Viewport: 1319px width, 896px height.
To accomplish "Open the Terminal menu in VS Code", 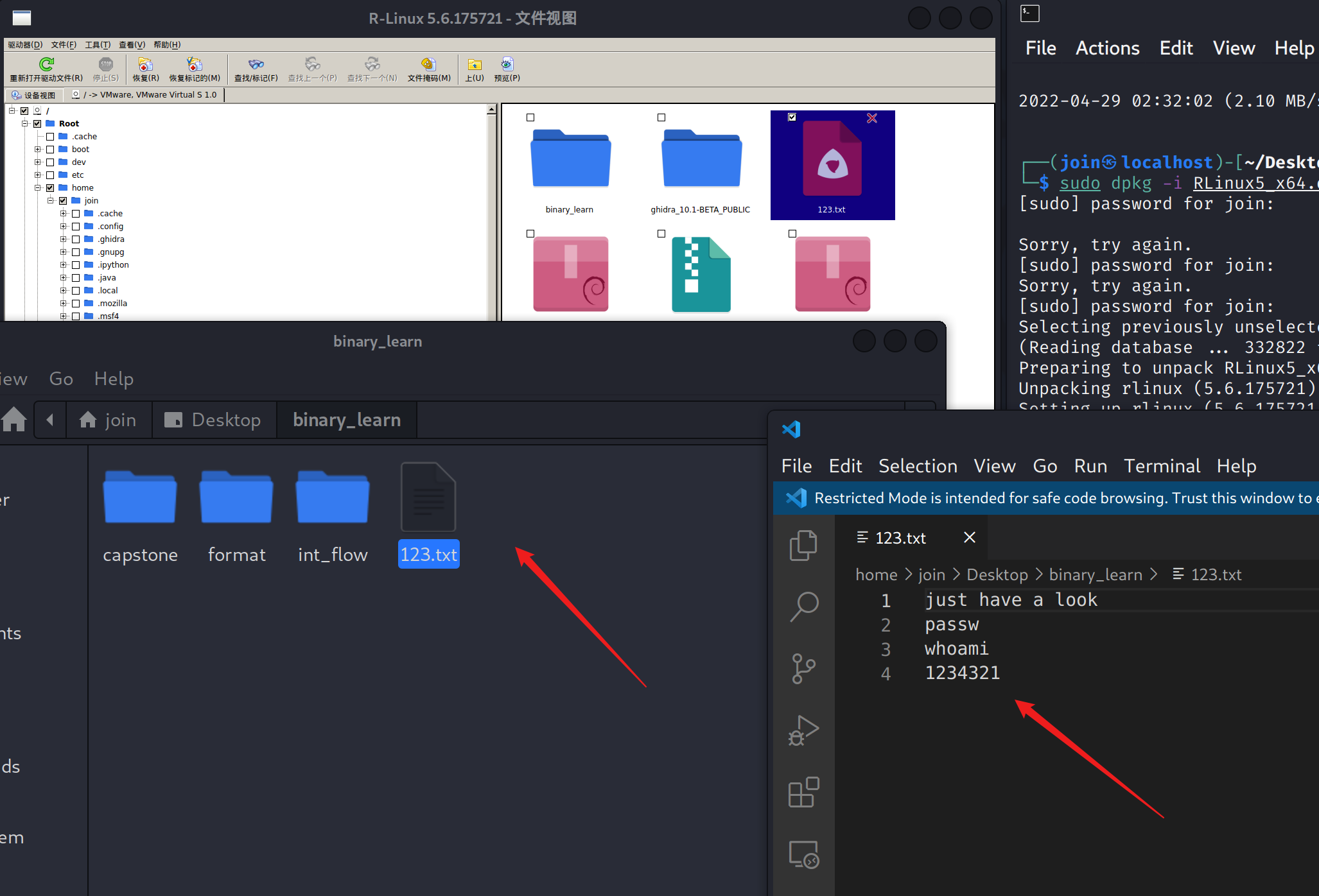I will pyautogui.click(x=1161, y=466).
